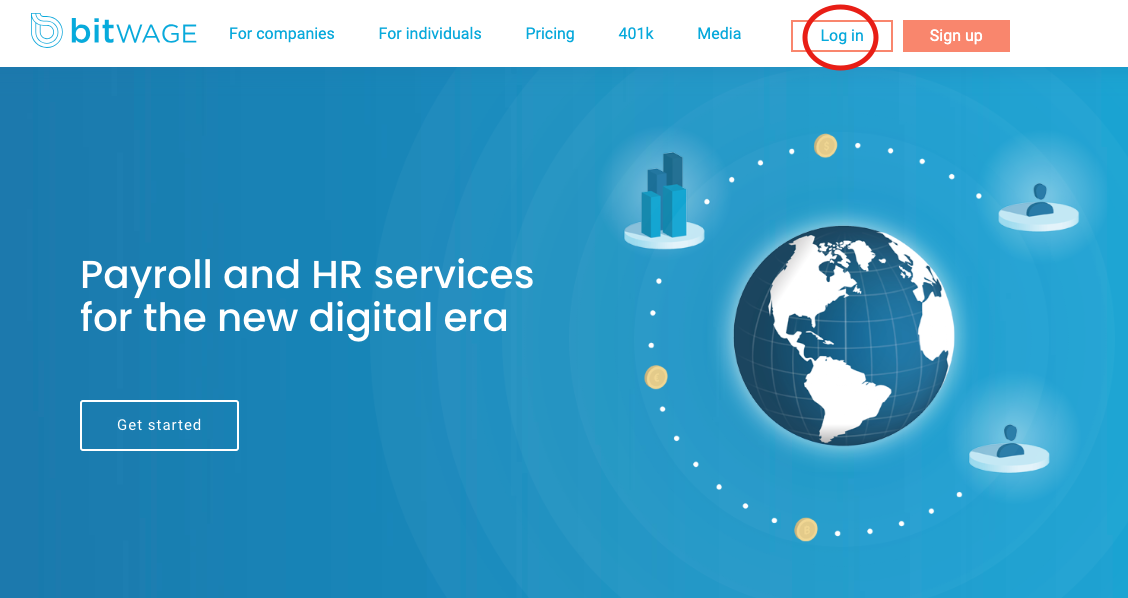
Task: Select the lower-right user avatar icon
Action: 1010,443
